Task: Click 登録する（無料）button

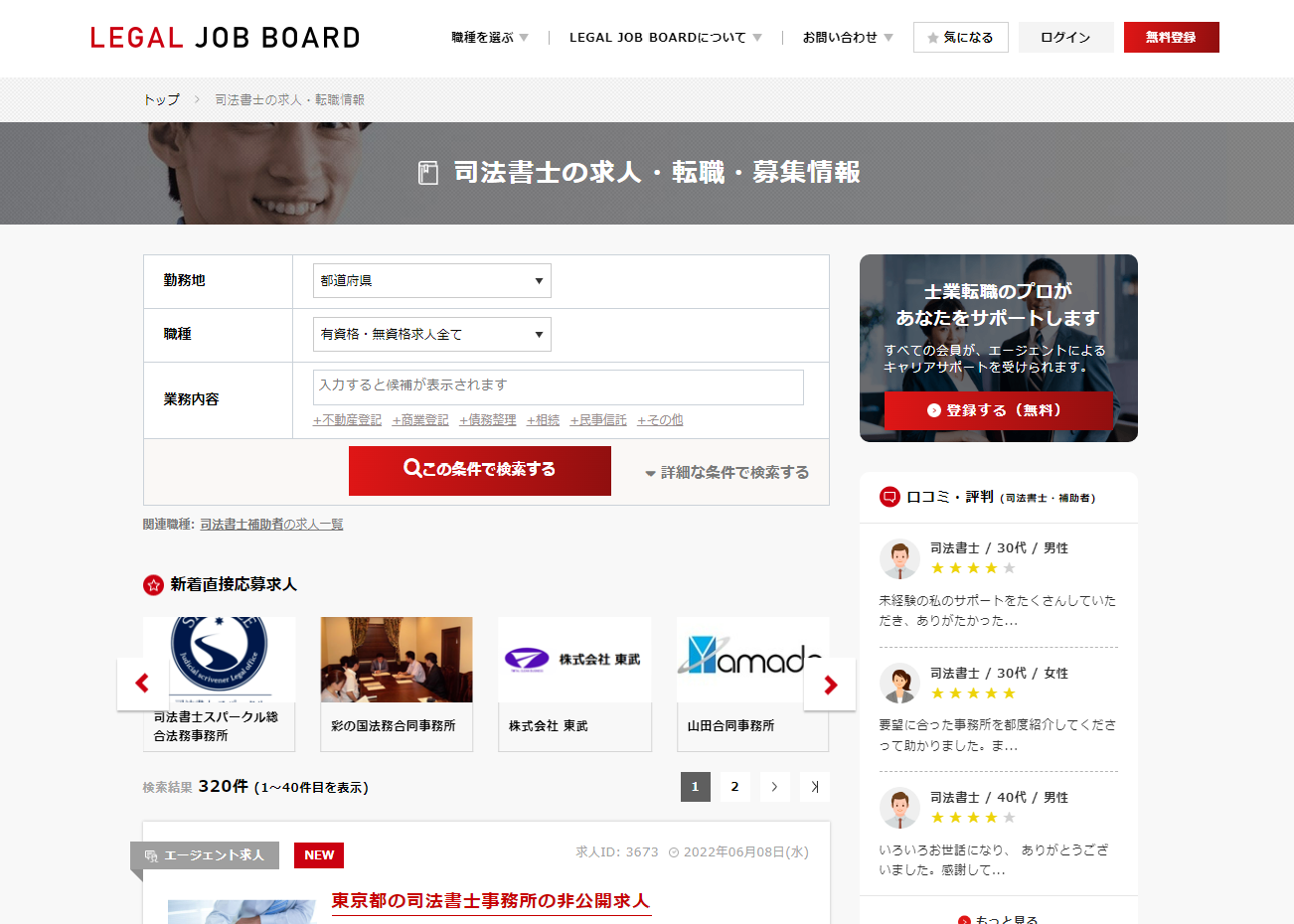Action: pyautogui.click(x=999, y=410)
